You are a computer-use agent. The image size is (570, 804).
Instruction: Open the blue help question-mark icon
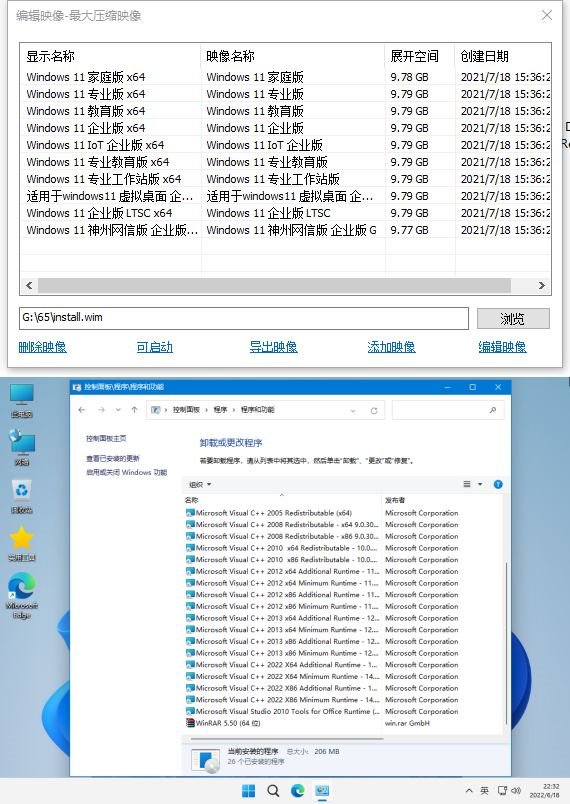(498, 484)
